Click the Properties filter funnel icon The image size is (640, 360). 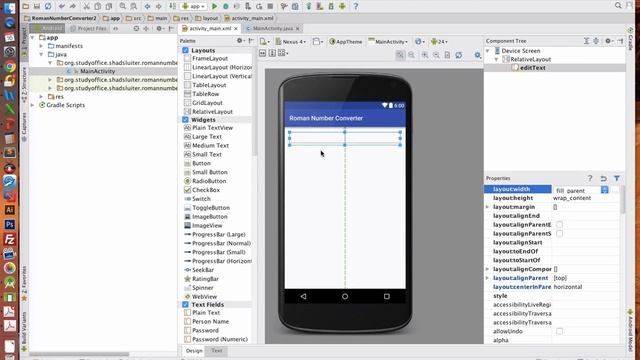[617, 178]
